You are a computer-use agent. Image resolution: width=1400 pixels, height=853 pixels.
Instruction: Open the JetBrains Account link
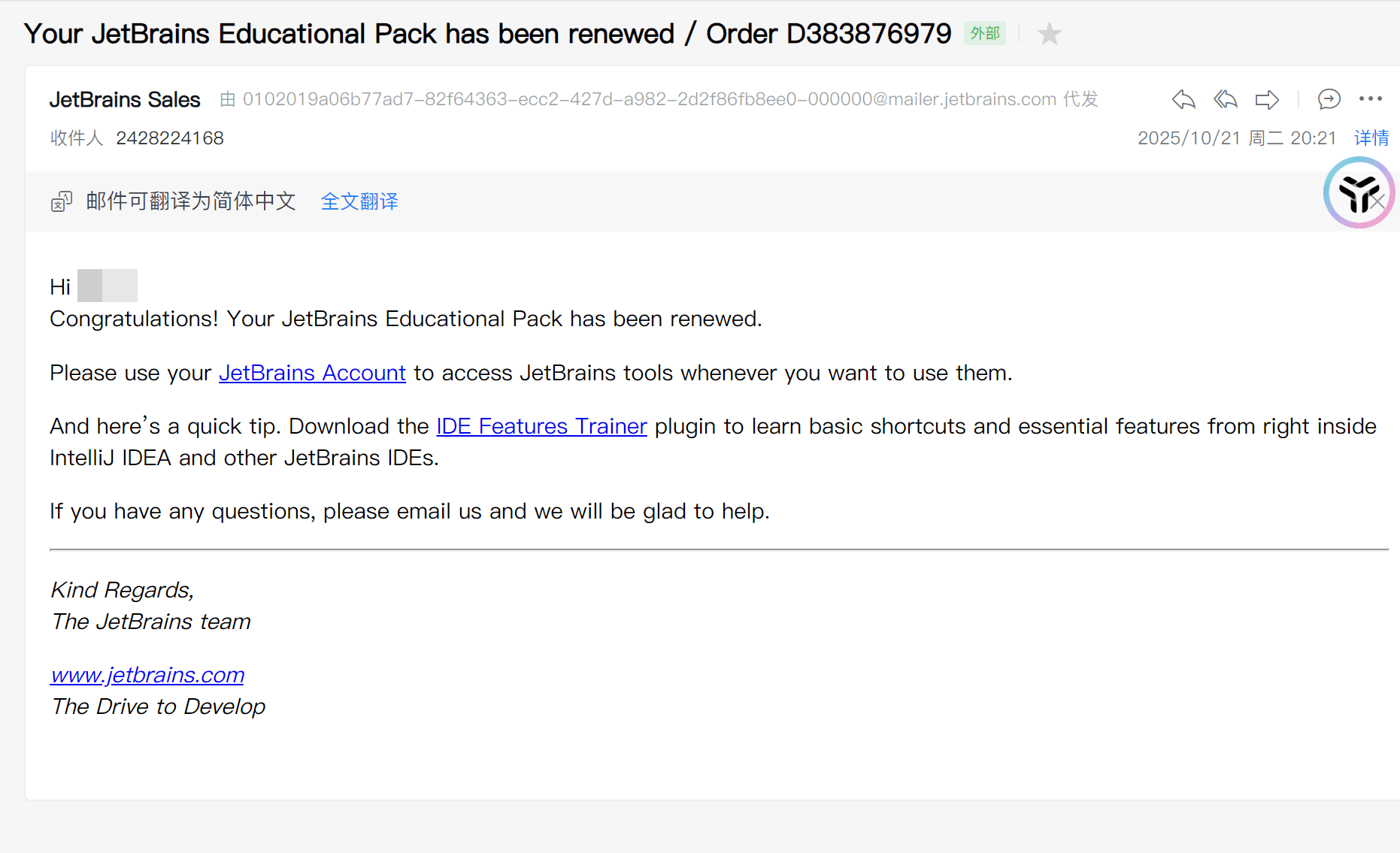click(312, 373)
